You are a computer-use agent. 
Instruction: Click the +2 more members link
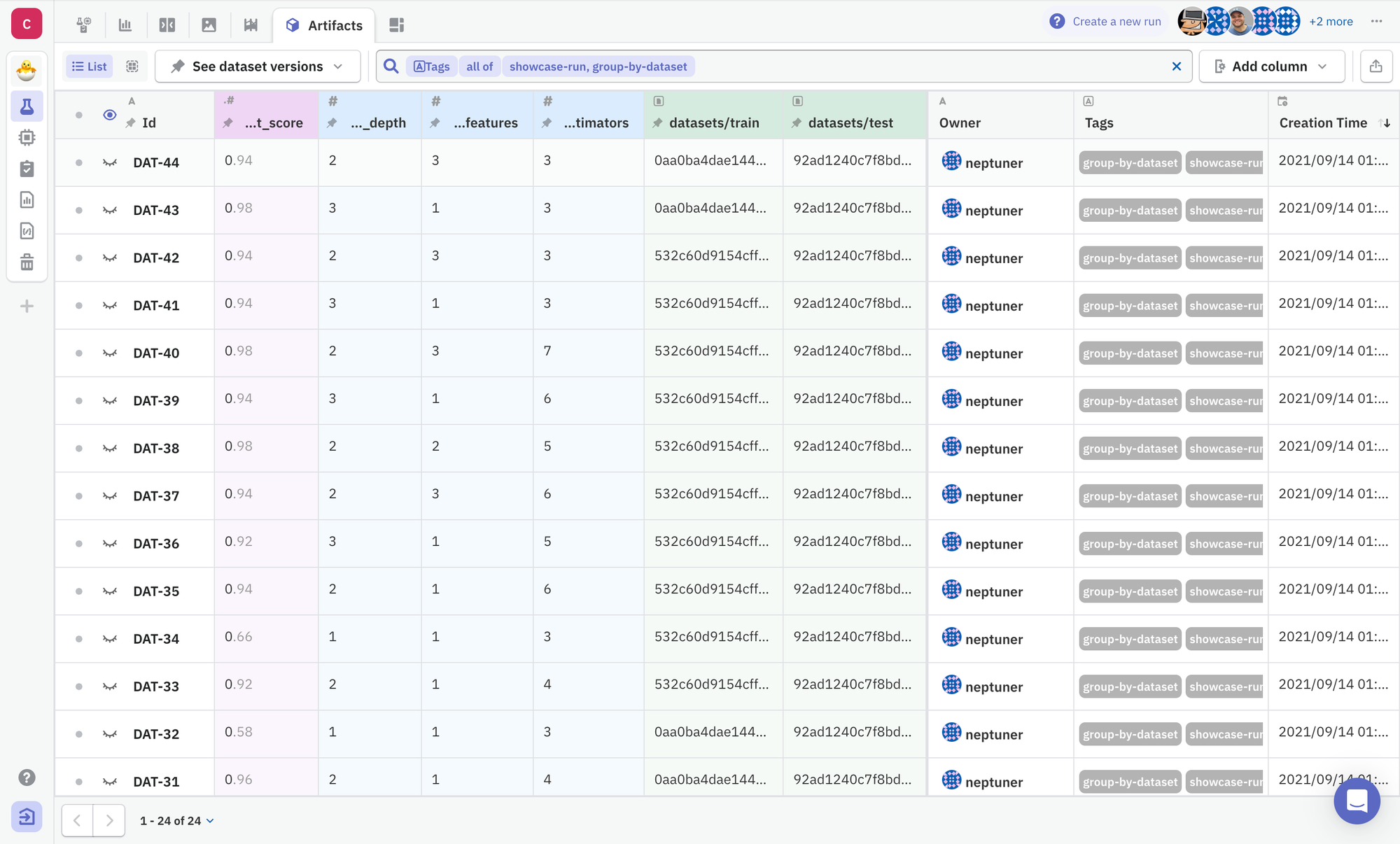(x=1331, y=22)
